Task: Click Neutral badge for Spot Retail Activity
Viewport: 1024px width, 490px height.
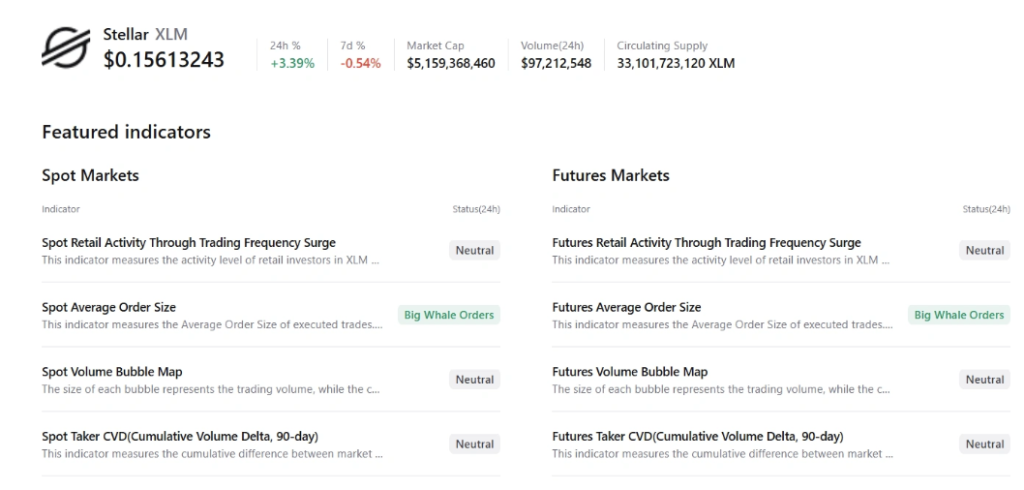Action: pyautogui.click(x=474, y=250)
